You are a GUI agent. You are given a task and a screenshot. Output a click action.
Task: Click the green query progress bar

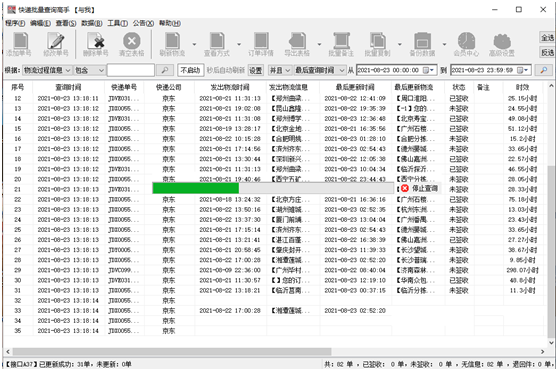coord(196,188)
